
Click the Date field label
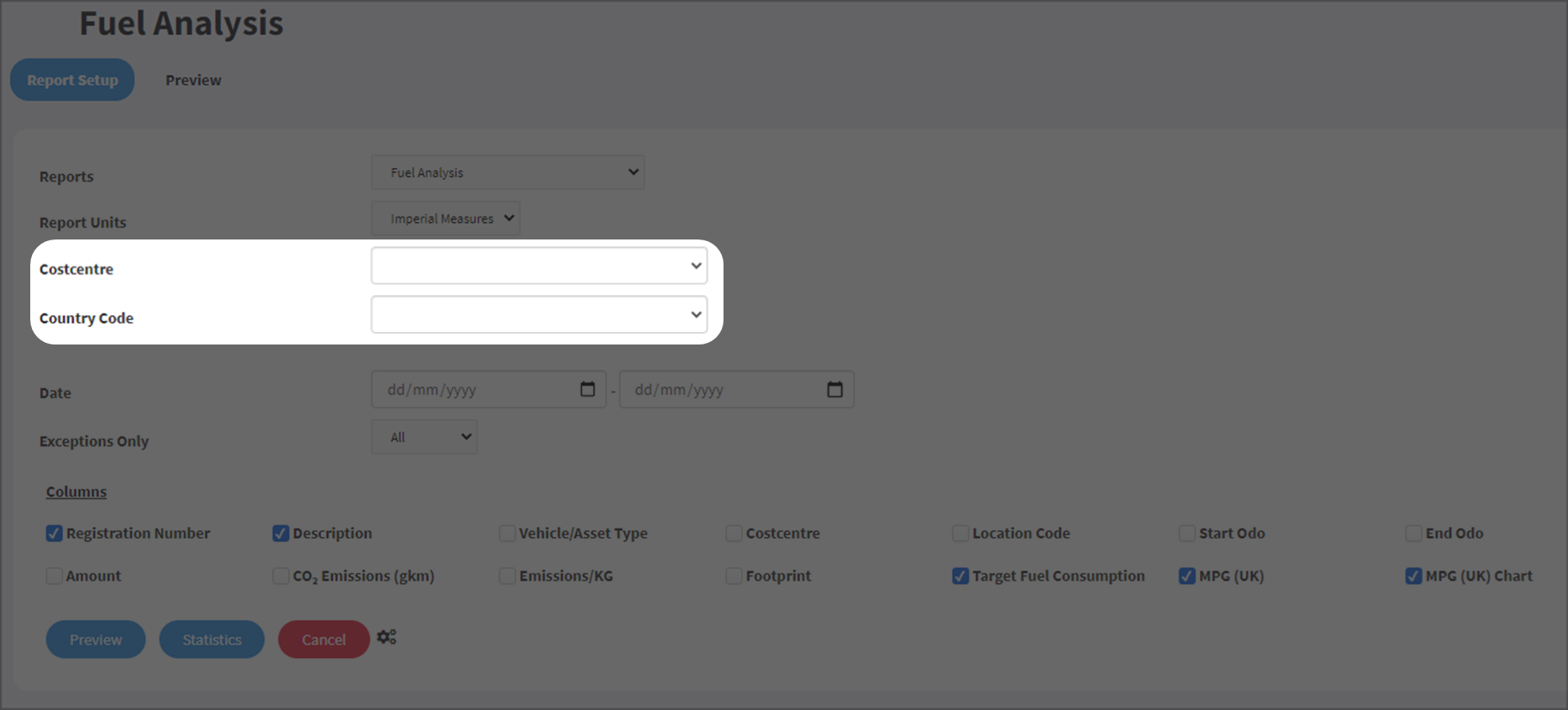point(55,393)
